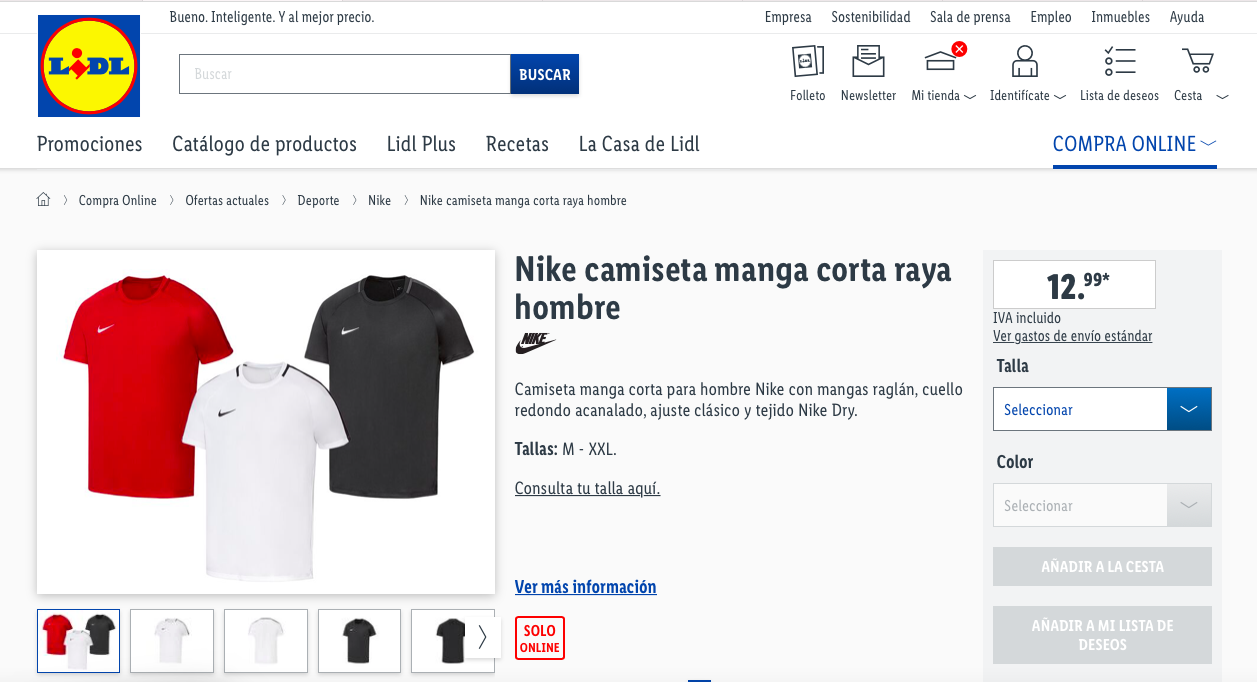Screen dimensions: 1257x682
Task: Open the Consulta tu talla aquí link
Action: point(587,488)
